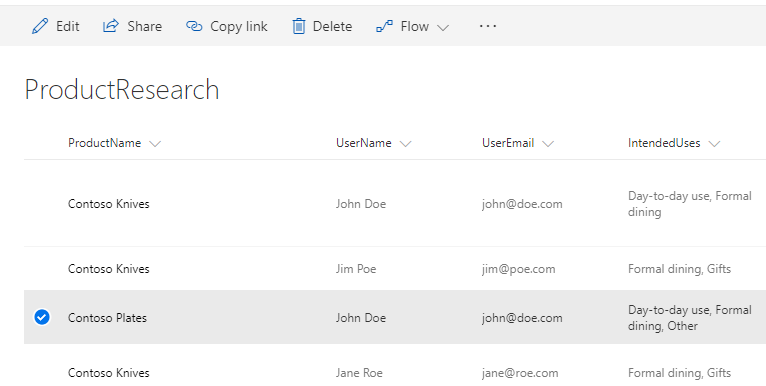Click jim@poe.com email cell

(518, 269)
